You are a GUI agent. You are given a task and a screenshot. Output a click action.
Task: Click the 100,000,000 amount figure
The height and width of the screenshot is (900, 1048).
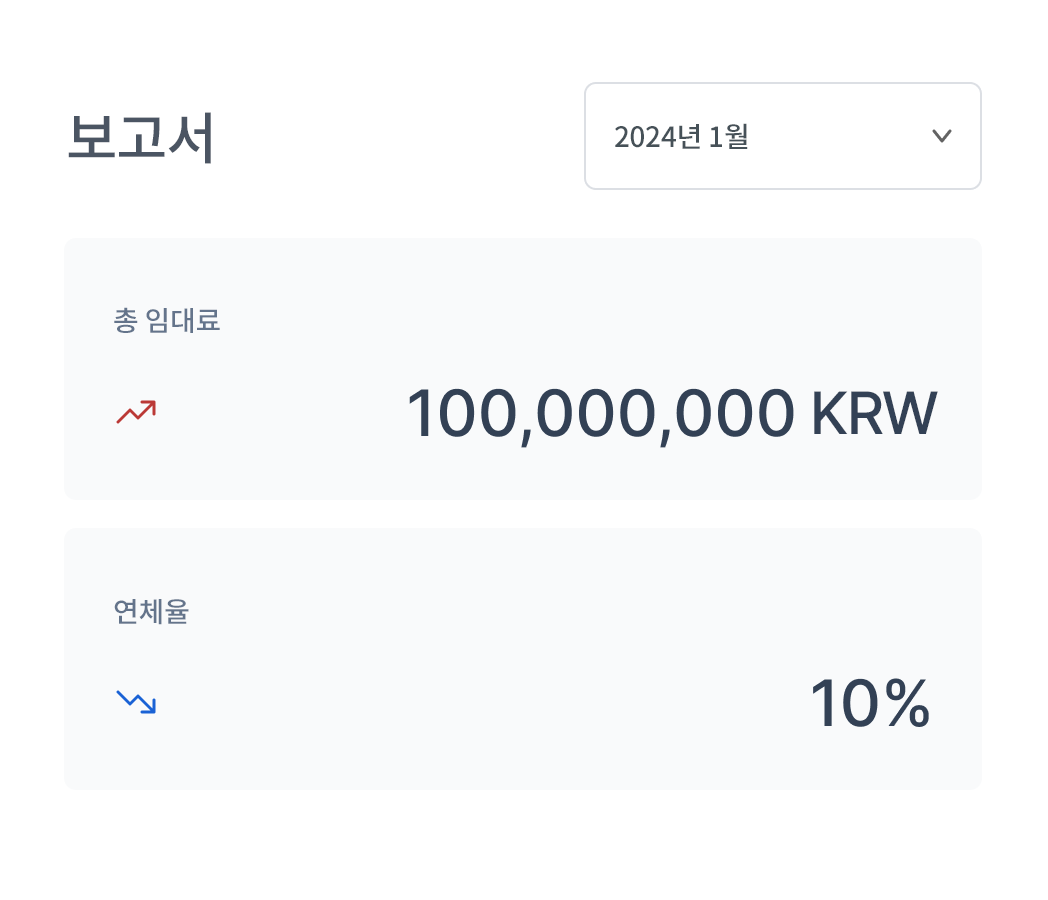tap(600, 414)
